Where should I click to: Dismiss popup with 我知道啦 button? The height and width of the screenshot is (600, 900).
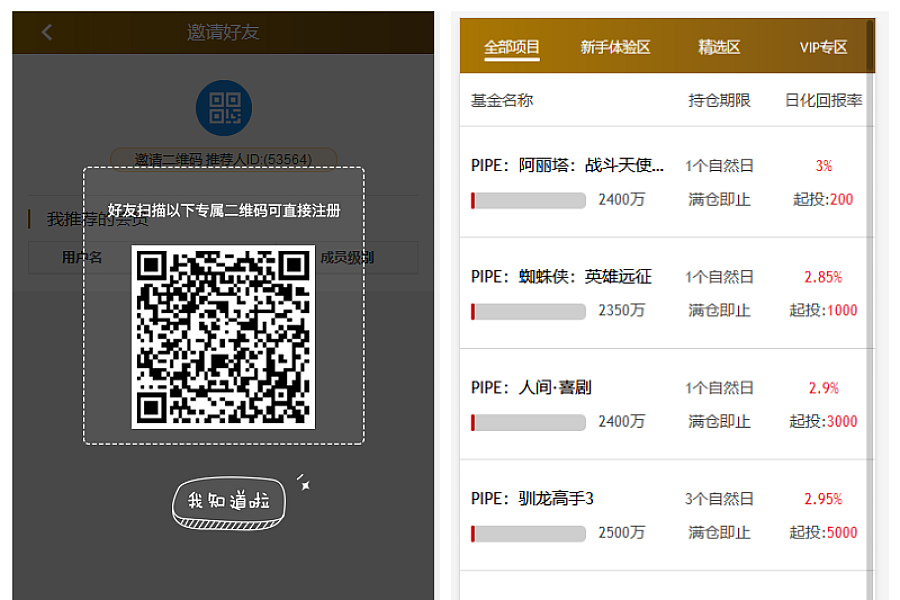point(228,501)
